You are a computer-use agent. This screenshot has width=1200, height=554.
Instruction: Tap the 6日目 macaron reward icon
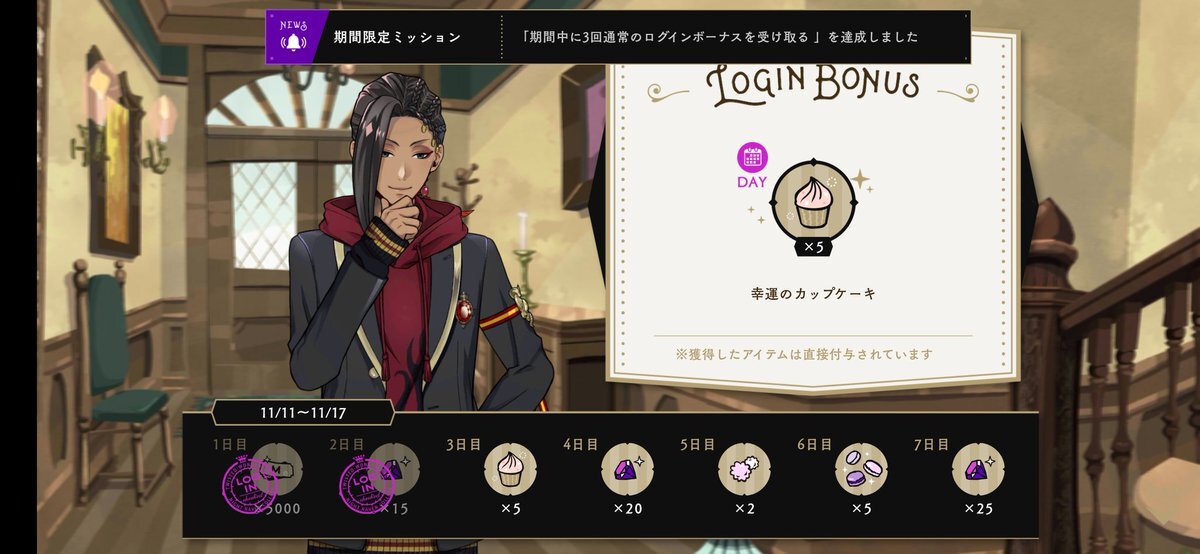click(861, 469)
